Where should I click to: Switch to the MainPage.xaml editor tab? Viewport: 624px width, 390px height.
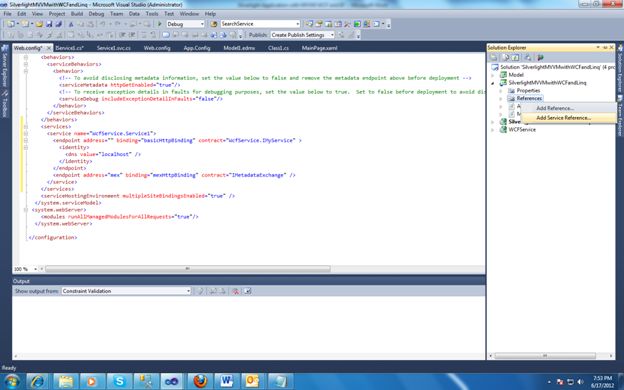[x=320, y=48]
